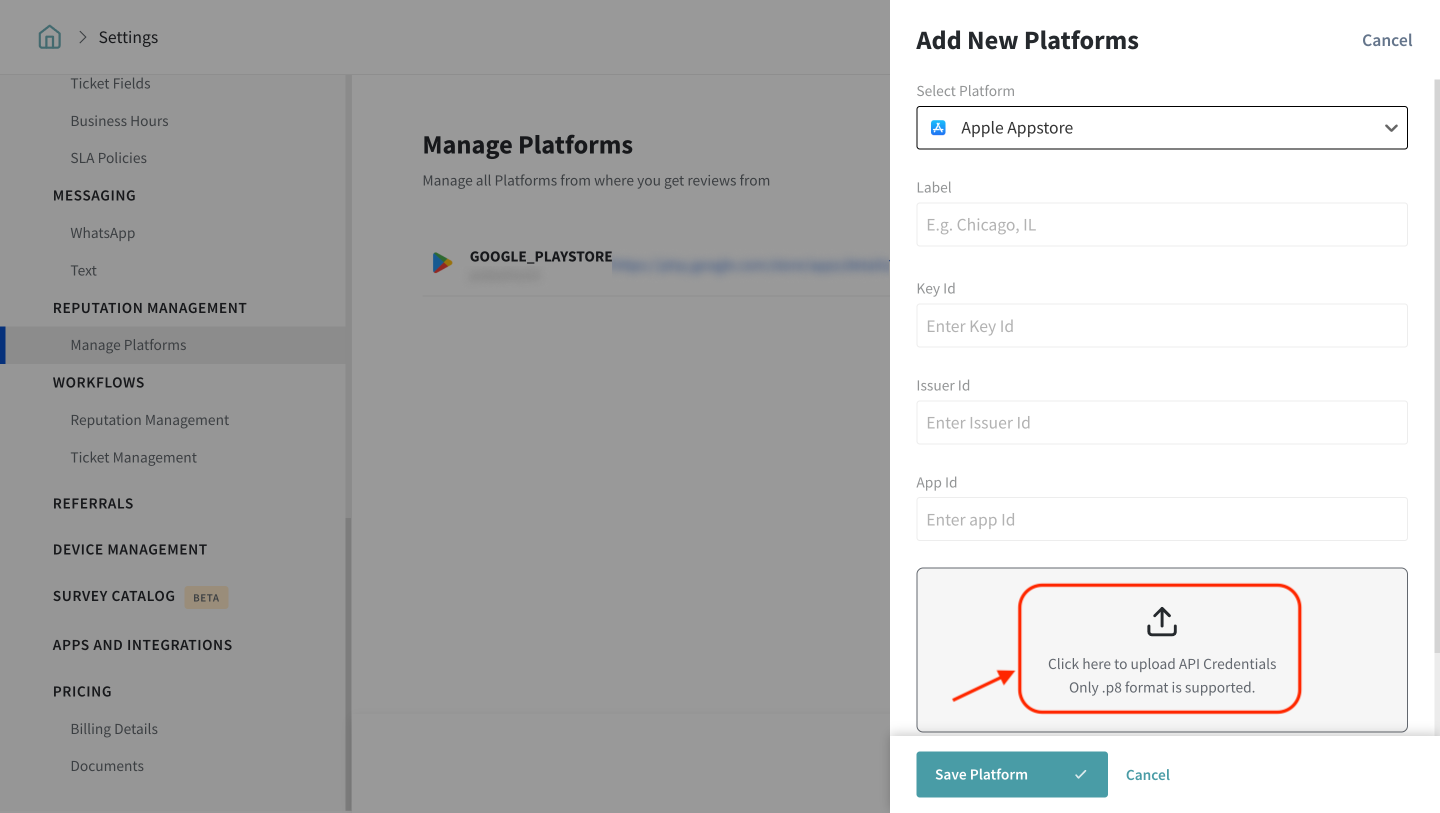Click the home icon in breadcrumb
The width and height of the screenshot is (1440, 813).
(x=49, y=38)
